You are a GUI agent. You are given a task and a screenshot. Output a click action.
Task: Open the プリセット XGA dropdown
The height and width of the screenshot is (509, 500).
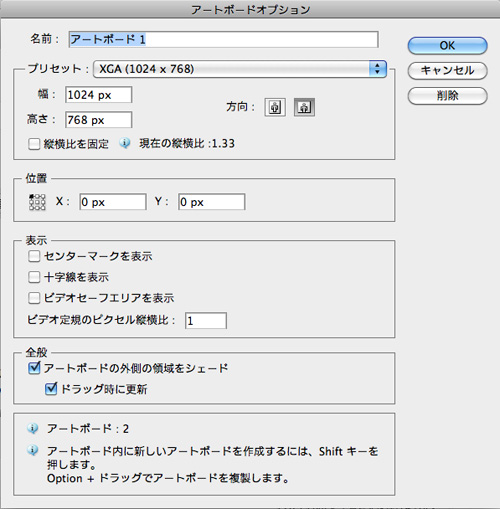coord(240,69)
